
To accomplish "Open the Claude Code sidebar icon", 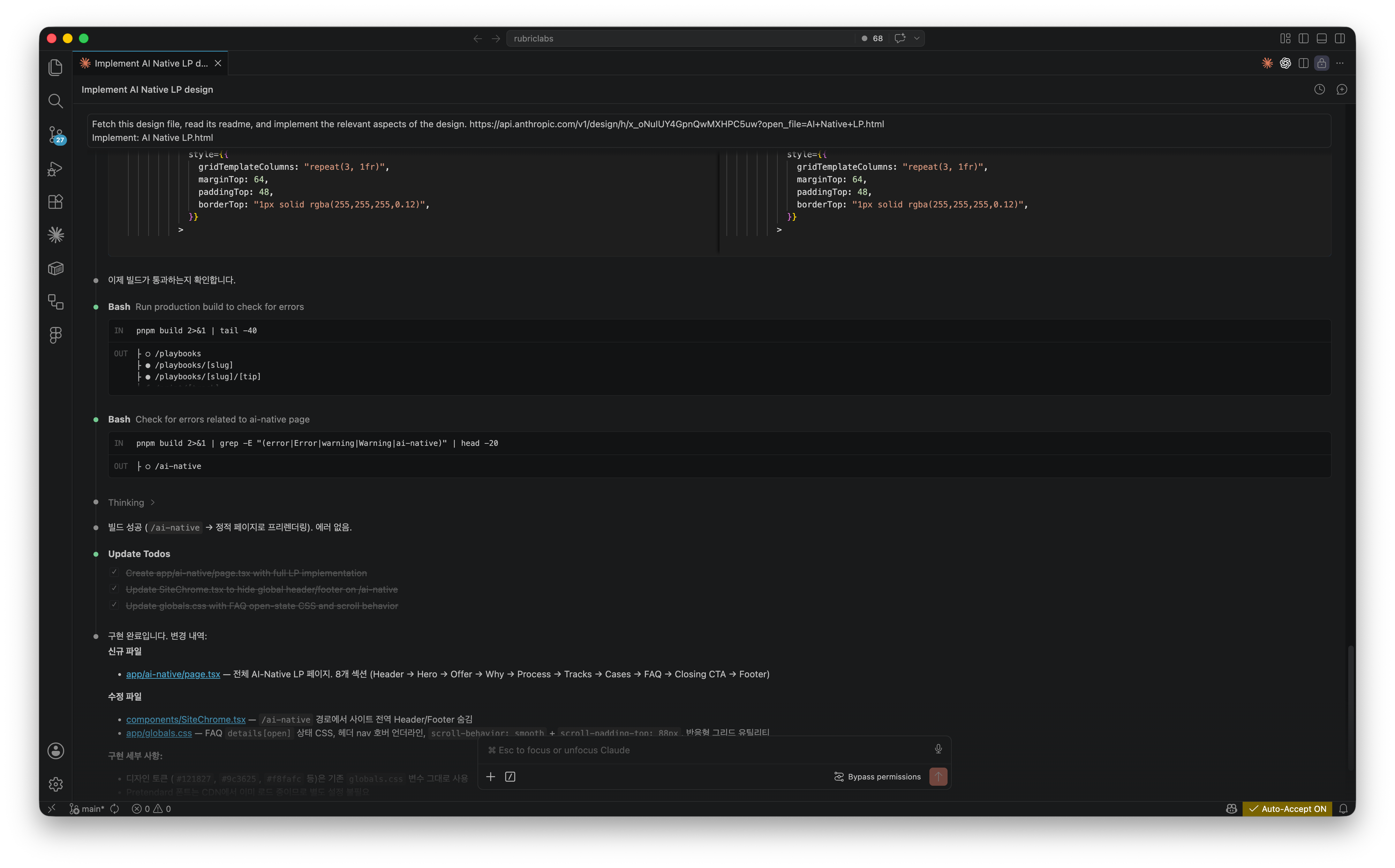I will (56, 235).
